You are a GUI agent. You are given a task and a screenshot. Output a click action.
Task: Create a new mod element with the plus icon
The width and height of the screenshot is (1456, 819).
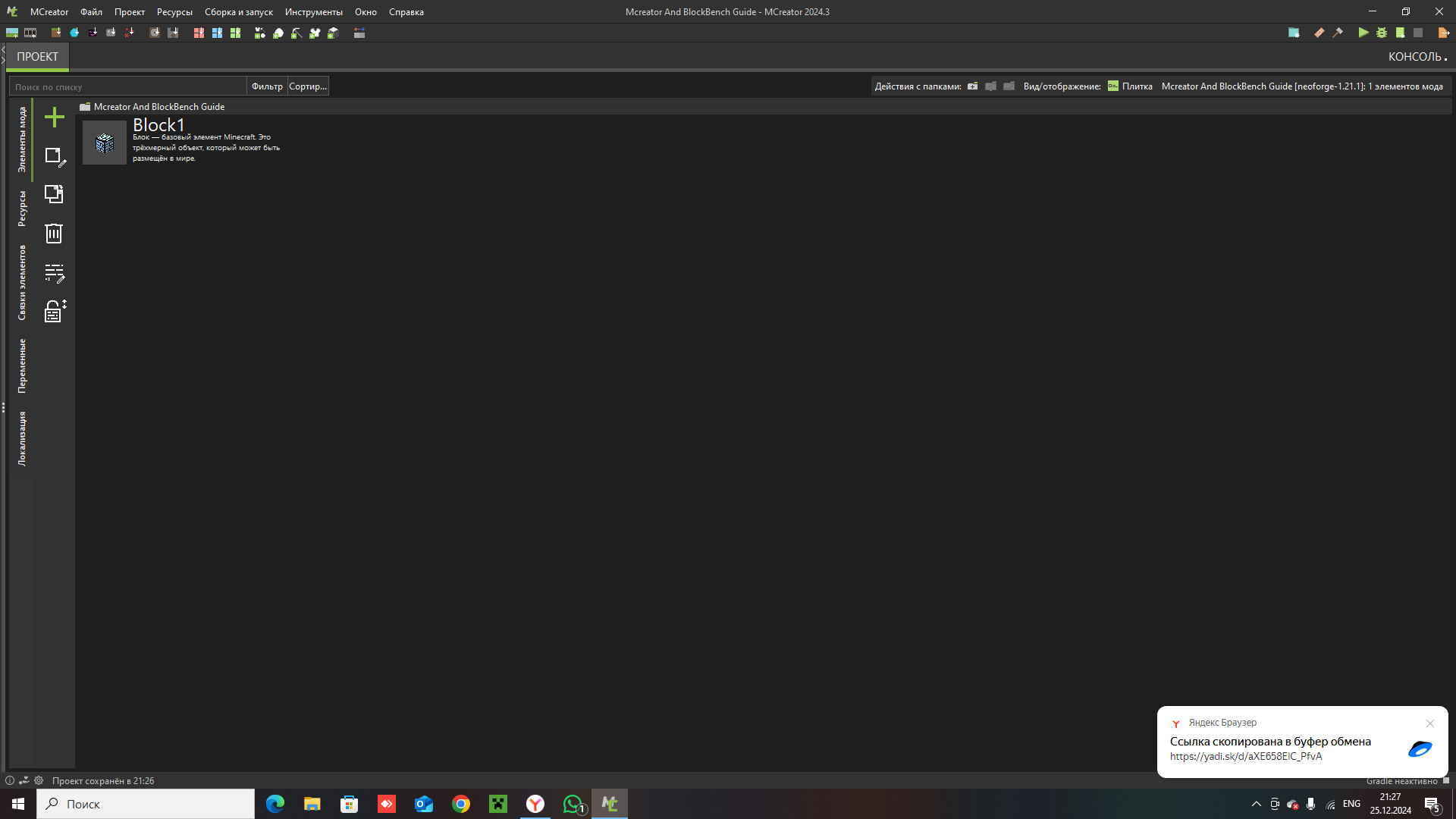[54, 118]
